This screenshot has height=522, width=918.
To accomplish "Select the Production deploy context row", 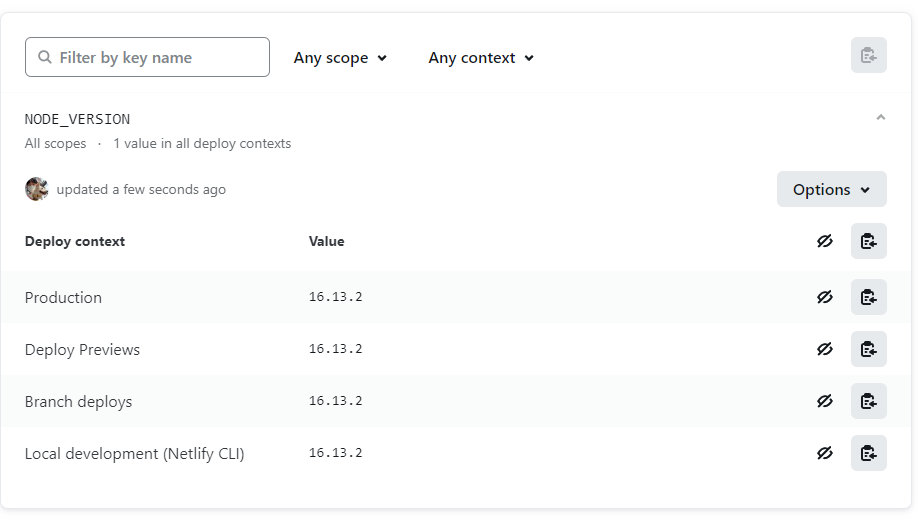I will pos(63,297).
